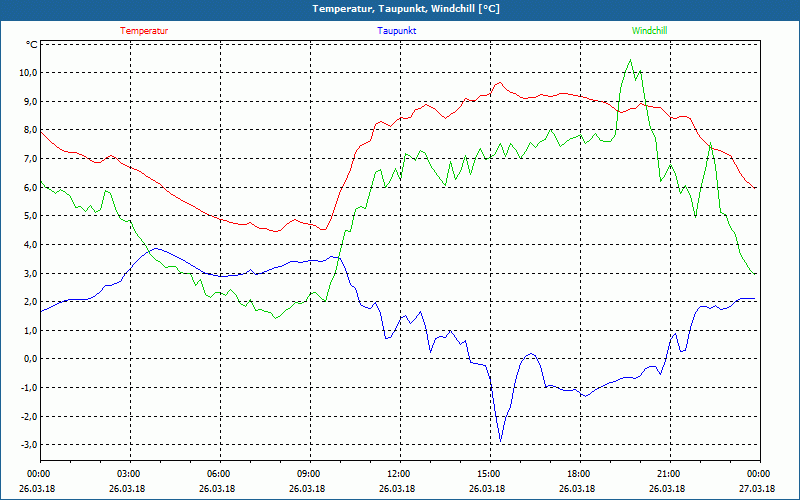Click the 1,0 y-axis value
The height and width of the screenshot is (500, 800).
coord(29,330)
